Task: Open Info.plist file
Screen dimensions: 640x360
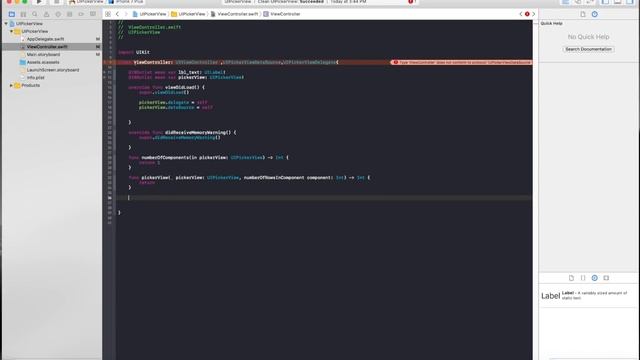Action: (36, 78)
